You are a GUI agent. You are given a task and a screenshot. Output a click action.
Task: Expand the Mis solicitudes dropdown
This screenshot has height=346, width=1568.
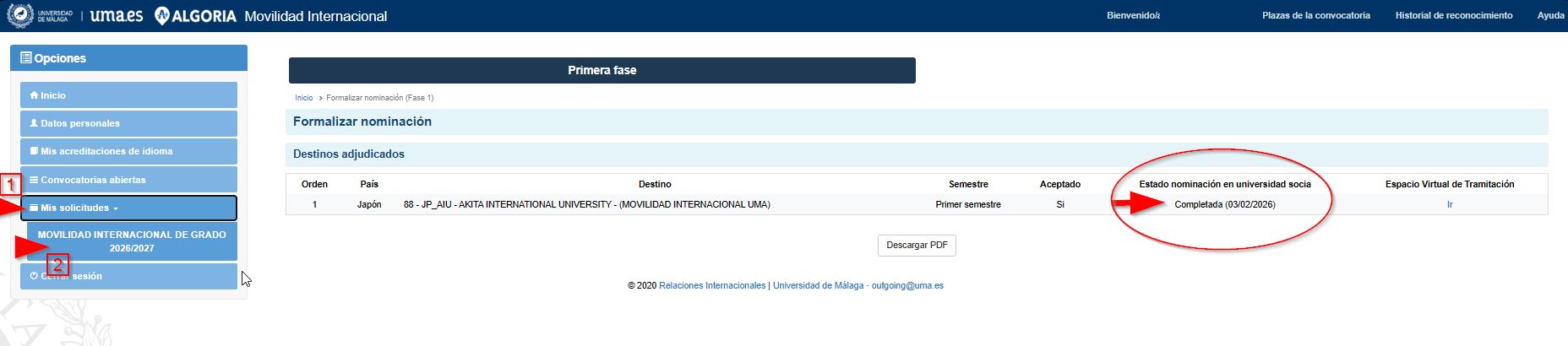click(128, 208)
